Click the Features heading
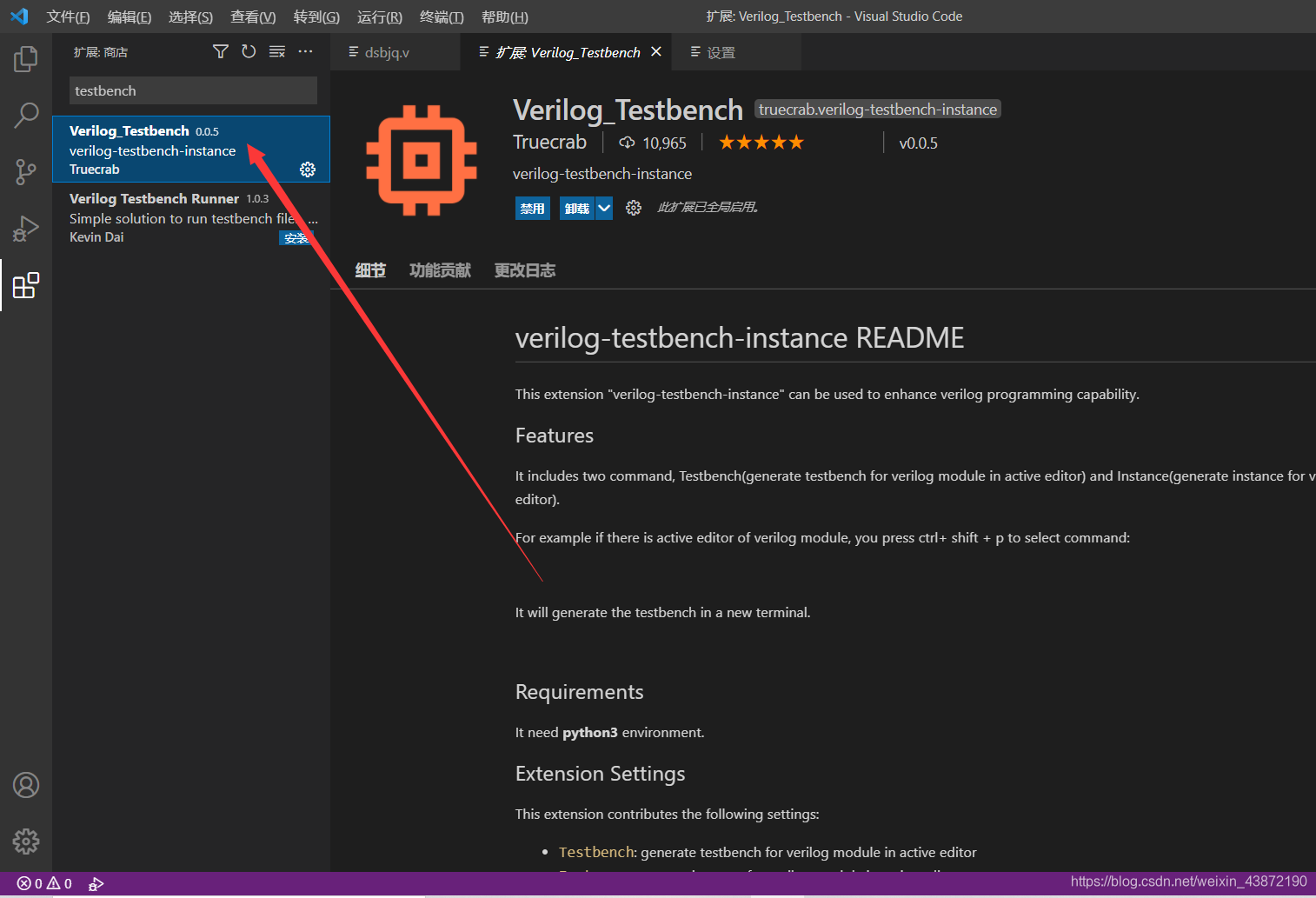Viewport: 1316px width, 898px height. 555,436
